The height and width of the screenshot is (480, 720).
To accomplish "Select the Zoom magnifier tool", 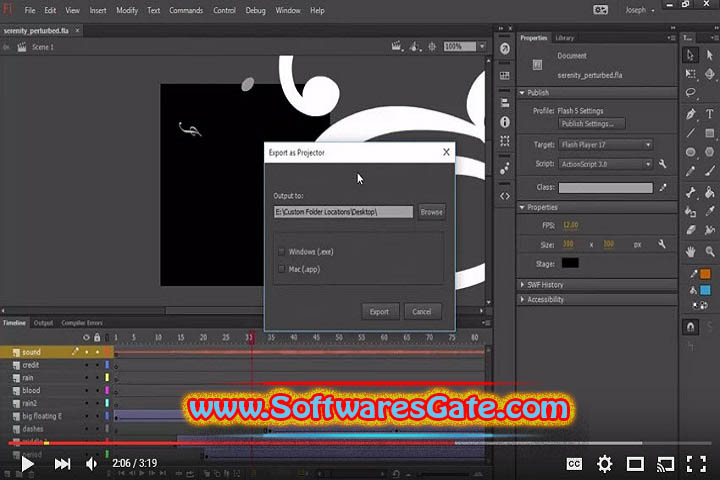I will (710, 251).
